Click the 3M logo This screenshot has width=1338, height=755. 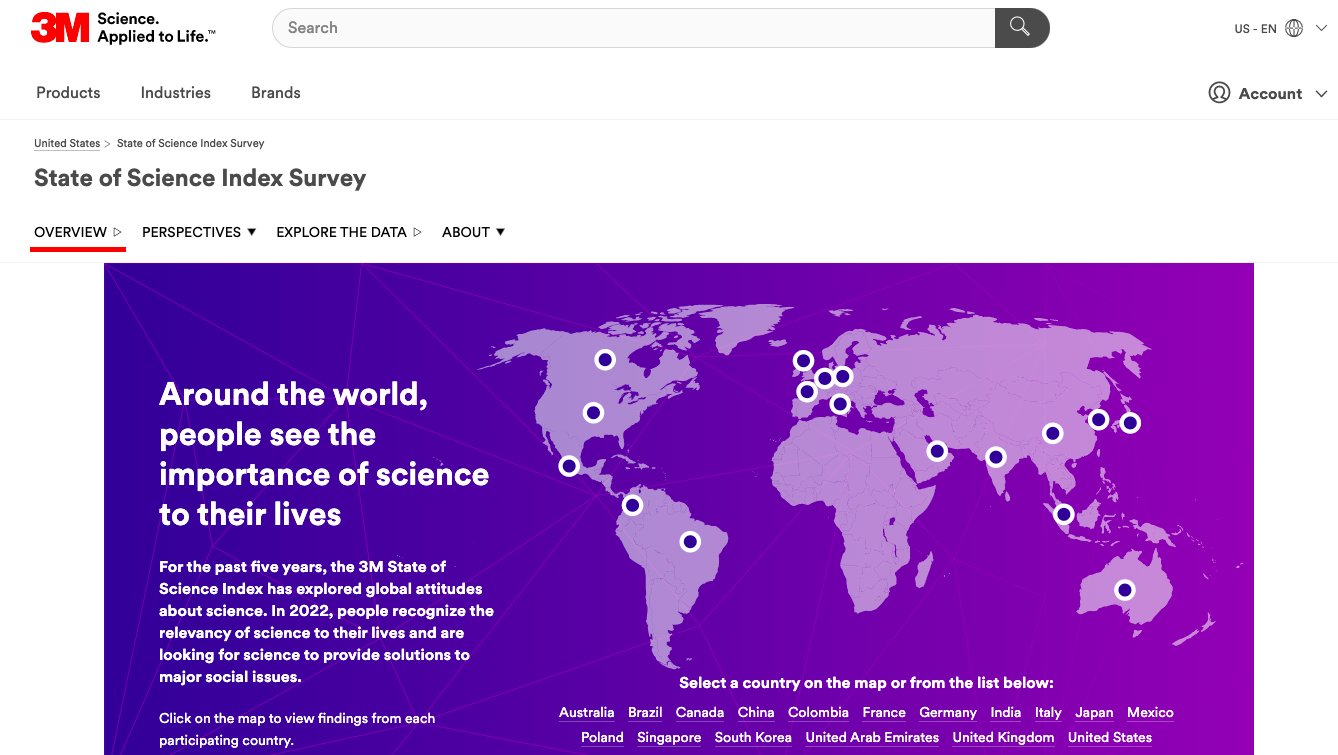coord(123,28)
